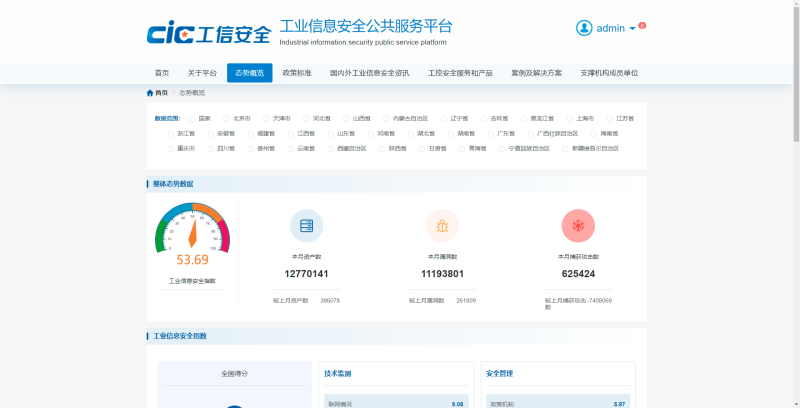Open the 关于平台 navigation tab

[x=202, y=73]
